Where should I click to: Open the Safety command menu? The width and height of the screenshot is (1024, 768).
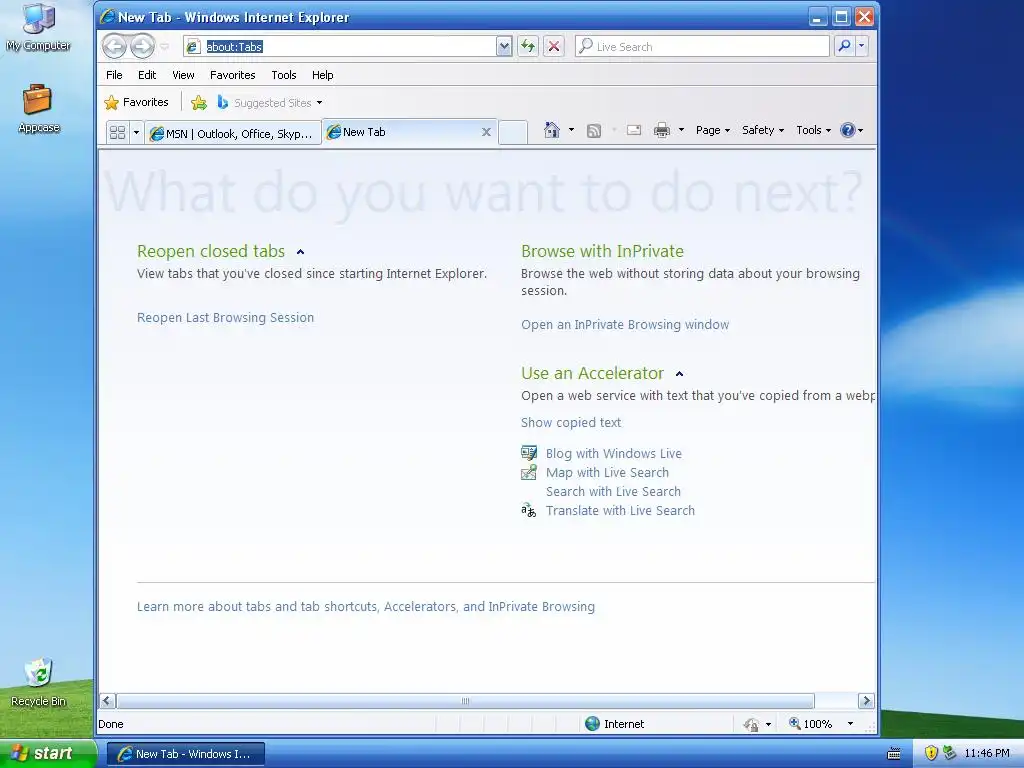(x=763, y=130)
